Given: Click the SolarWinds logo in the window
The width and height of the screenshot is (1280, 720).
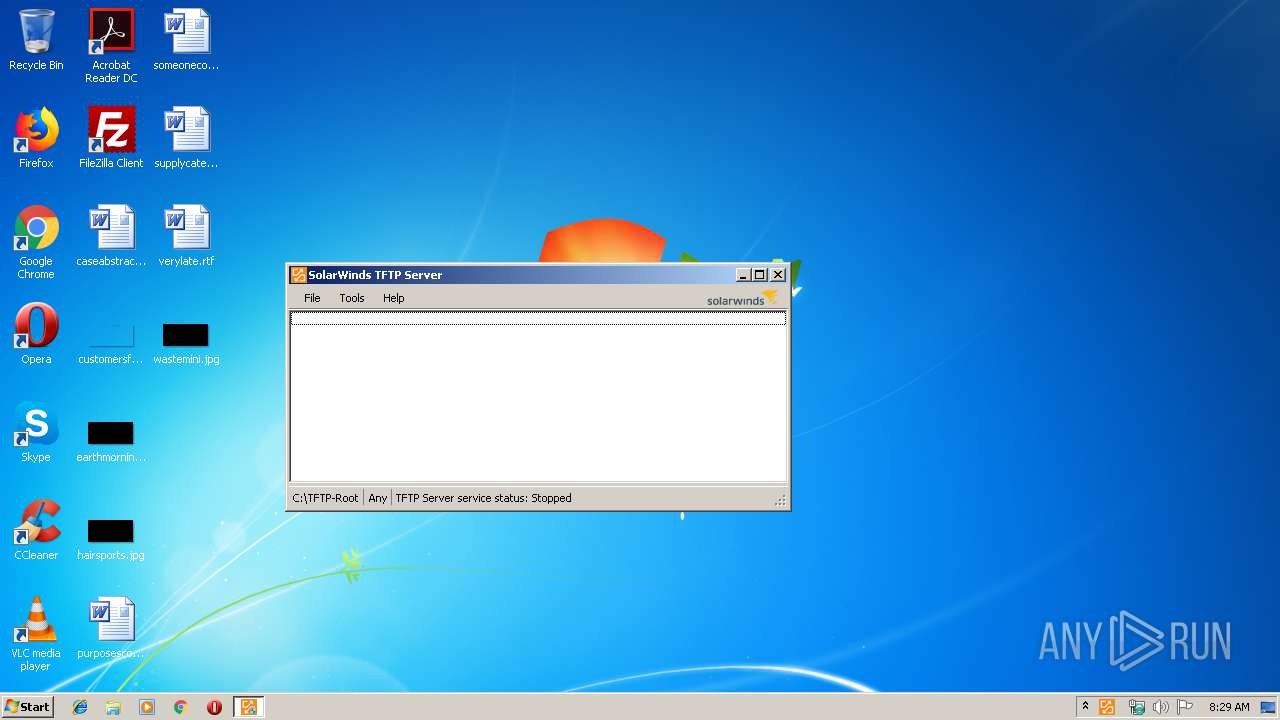Looking at the screenshot, I should [x=742, y=298].
